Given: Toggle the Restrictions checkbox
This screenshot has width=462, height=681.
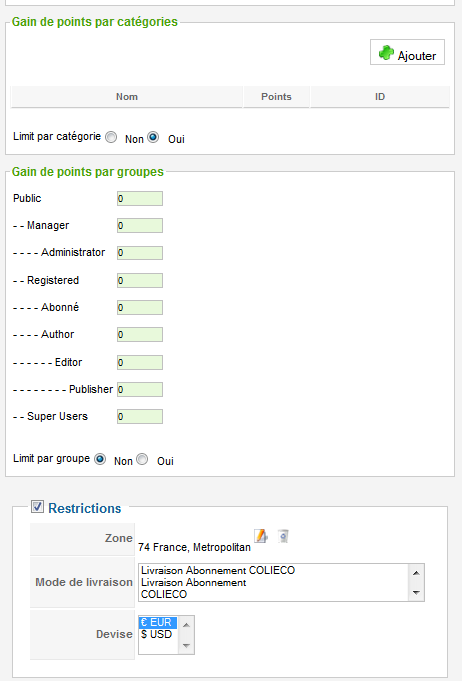Looking at the screenshot, I should [37, 506].
